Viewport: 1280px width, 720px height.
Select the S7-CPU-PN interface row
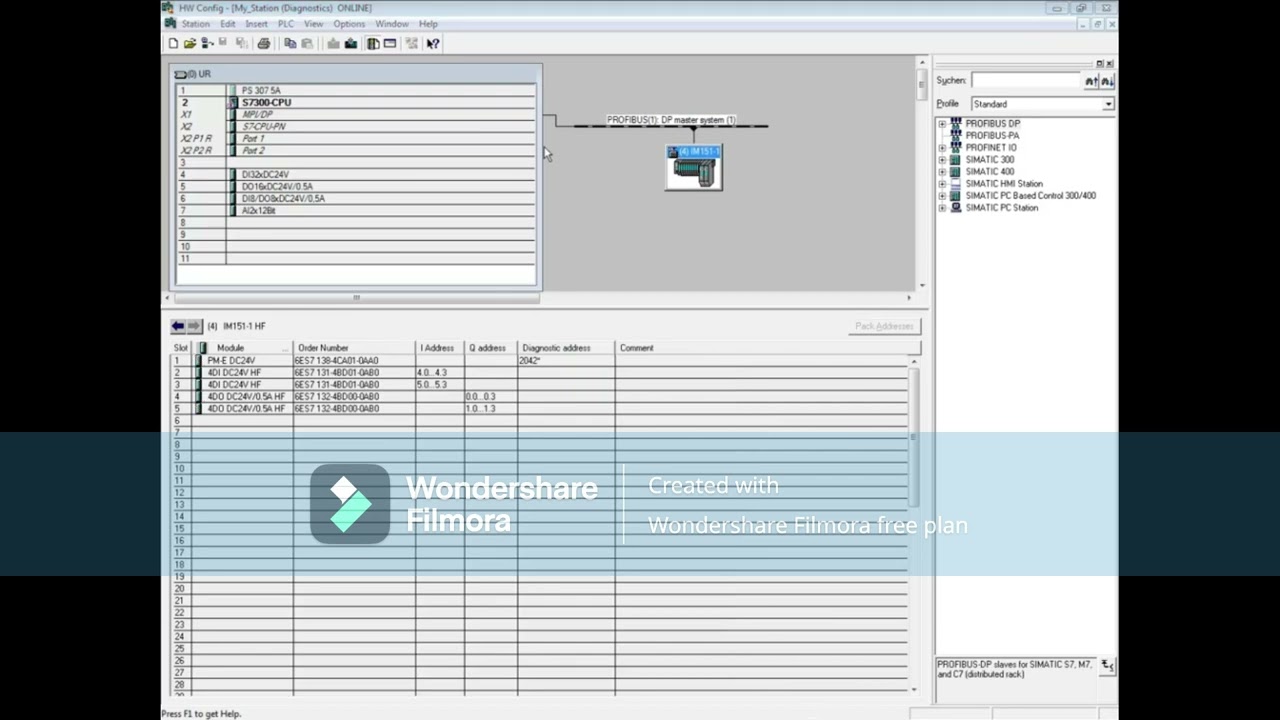point(356,127)
